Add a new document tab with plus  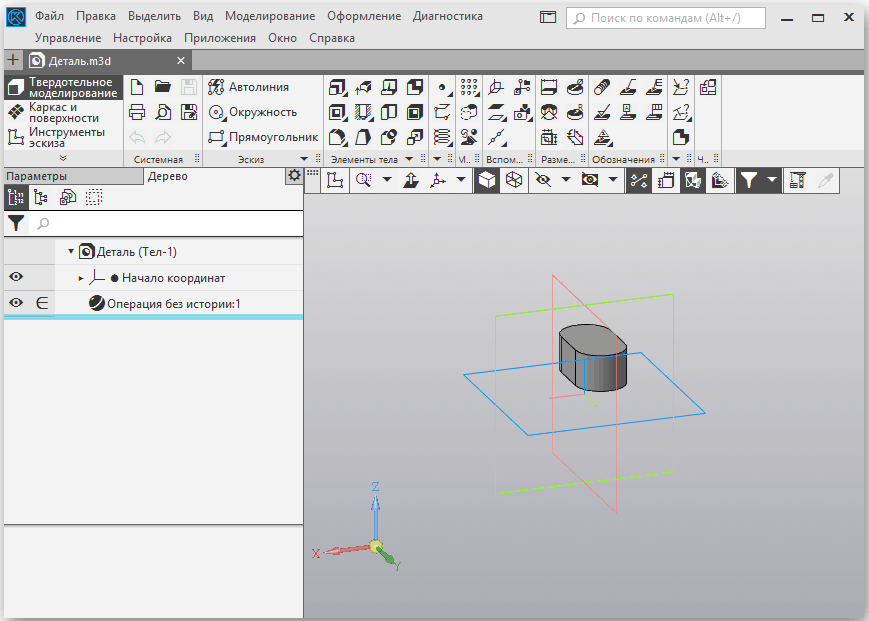(x=13, y=60)
